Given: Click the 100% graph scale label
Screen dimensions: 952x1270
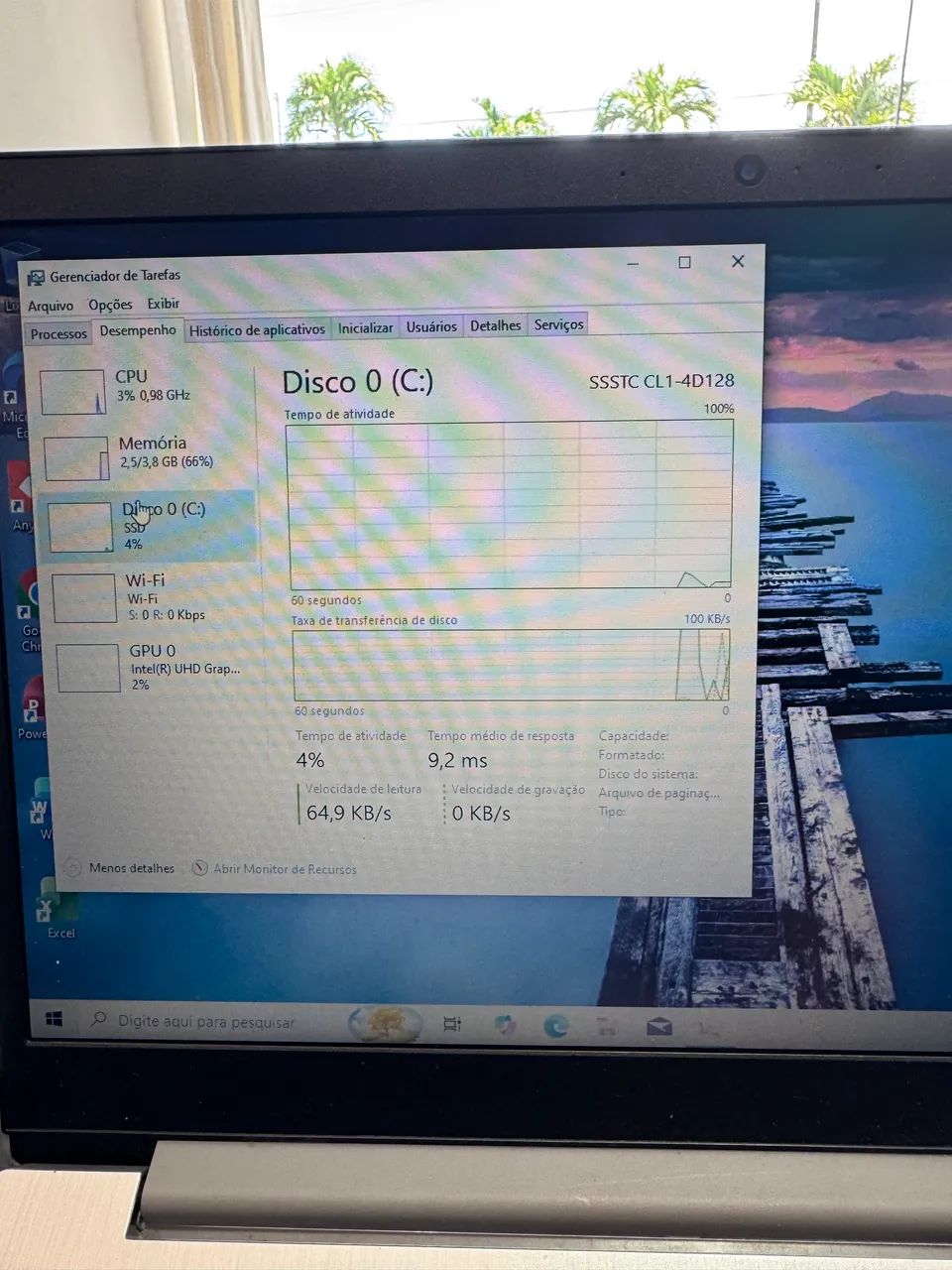Looking at the screenshot, I should click(x=719, y=409).
